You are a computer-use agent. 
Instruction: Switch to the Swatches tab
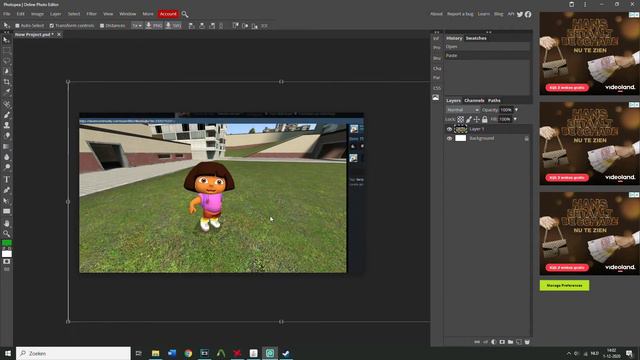476,38
